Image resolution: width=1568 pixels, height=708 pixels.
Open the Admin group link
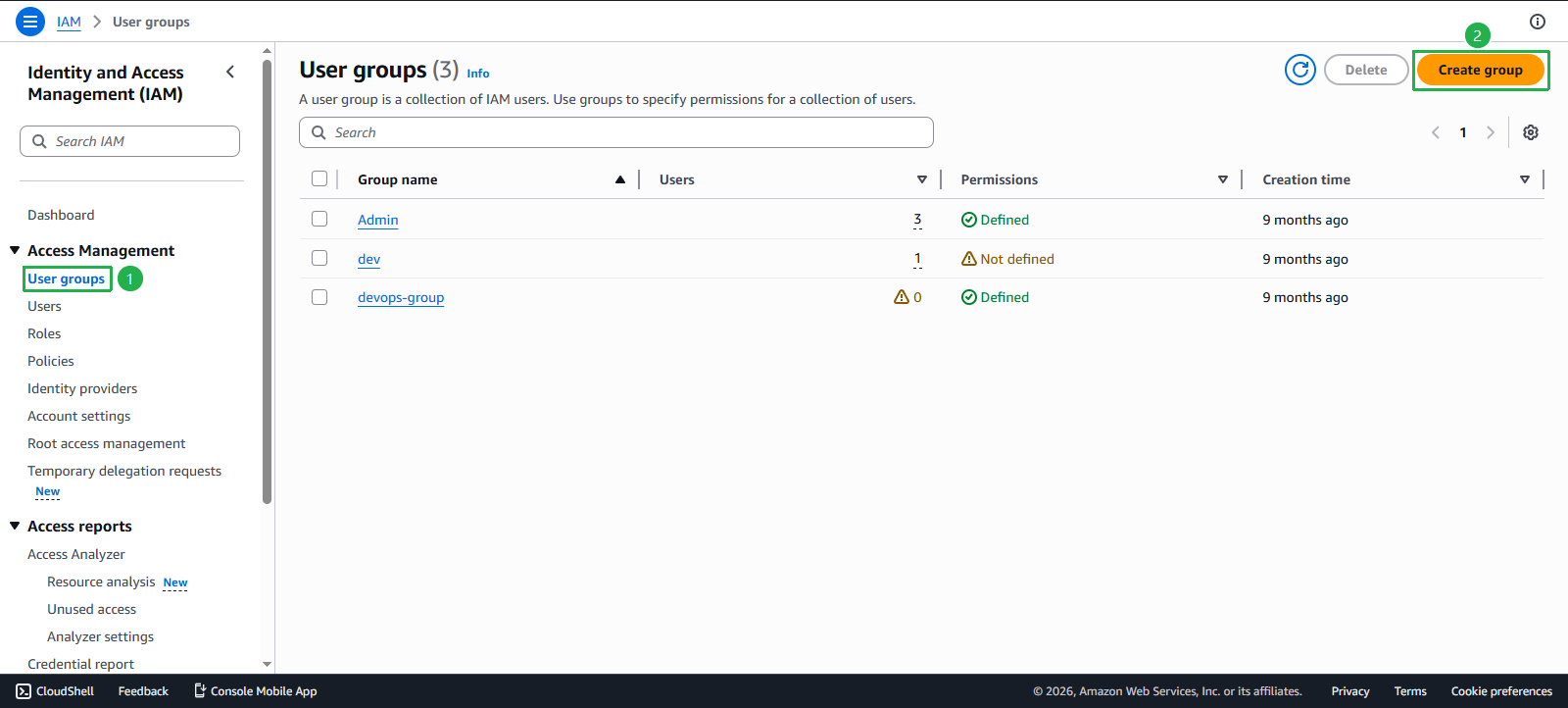[x=378, y=220]
